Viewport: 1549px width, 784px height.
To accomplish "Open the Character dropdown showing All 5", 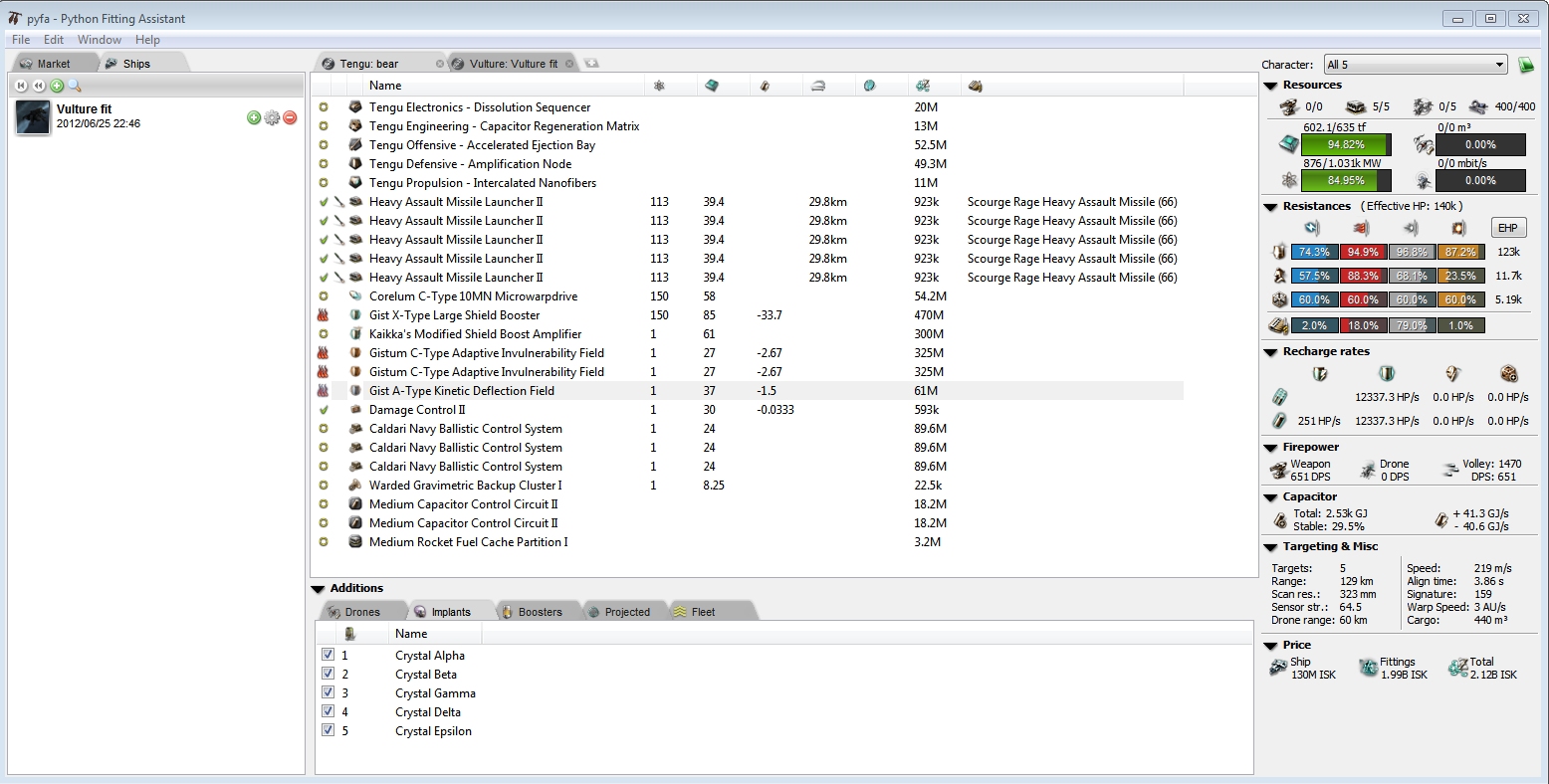I will click(x=1415, y=65).
